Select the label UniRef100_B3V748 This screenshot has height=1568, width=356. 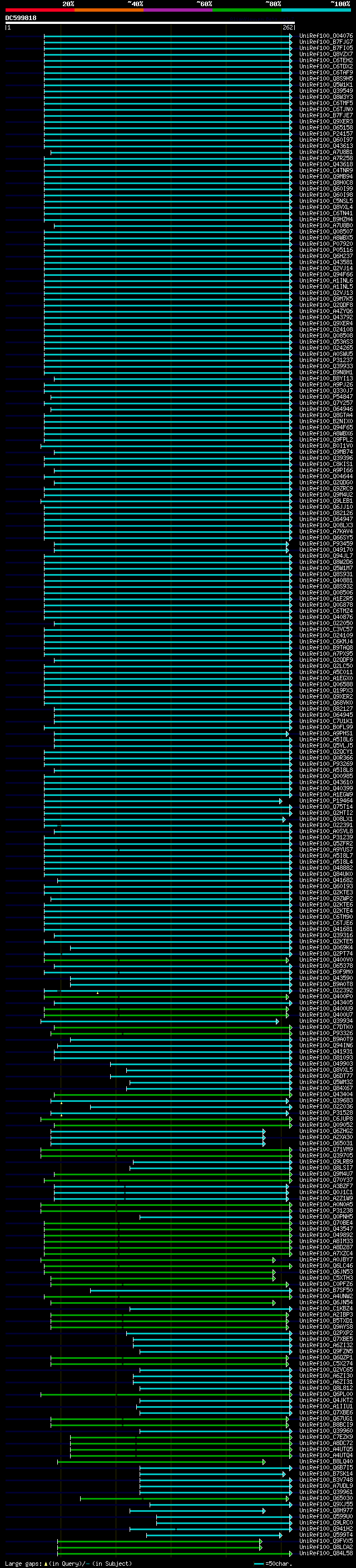pyautogui.click(x=326, y=1480)
